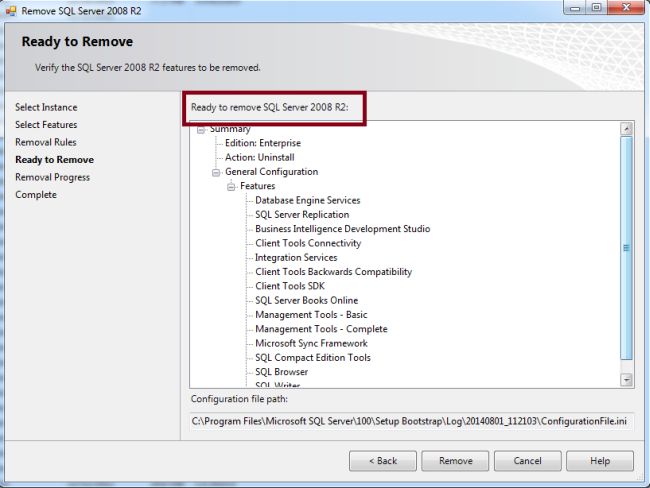Select SQL Server Replication item

tap(302, 215)
